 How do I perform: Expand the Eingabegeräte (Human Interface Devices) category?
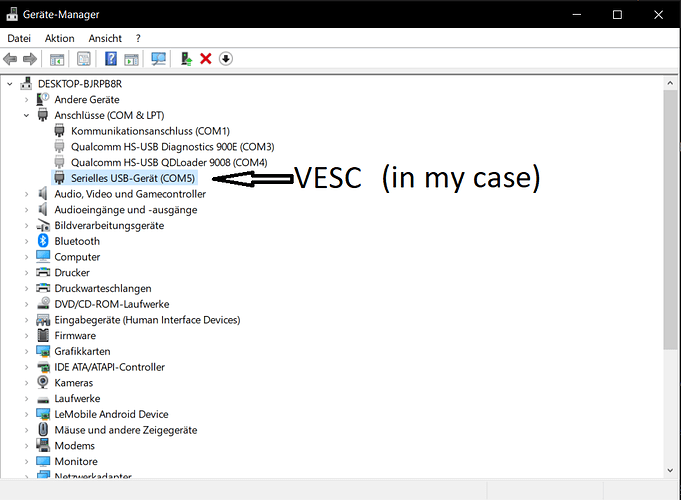pos(26,320)
